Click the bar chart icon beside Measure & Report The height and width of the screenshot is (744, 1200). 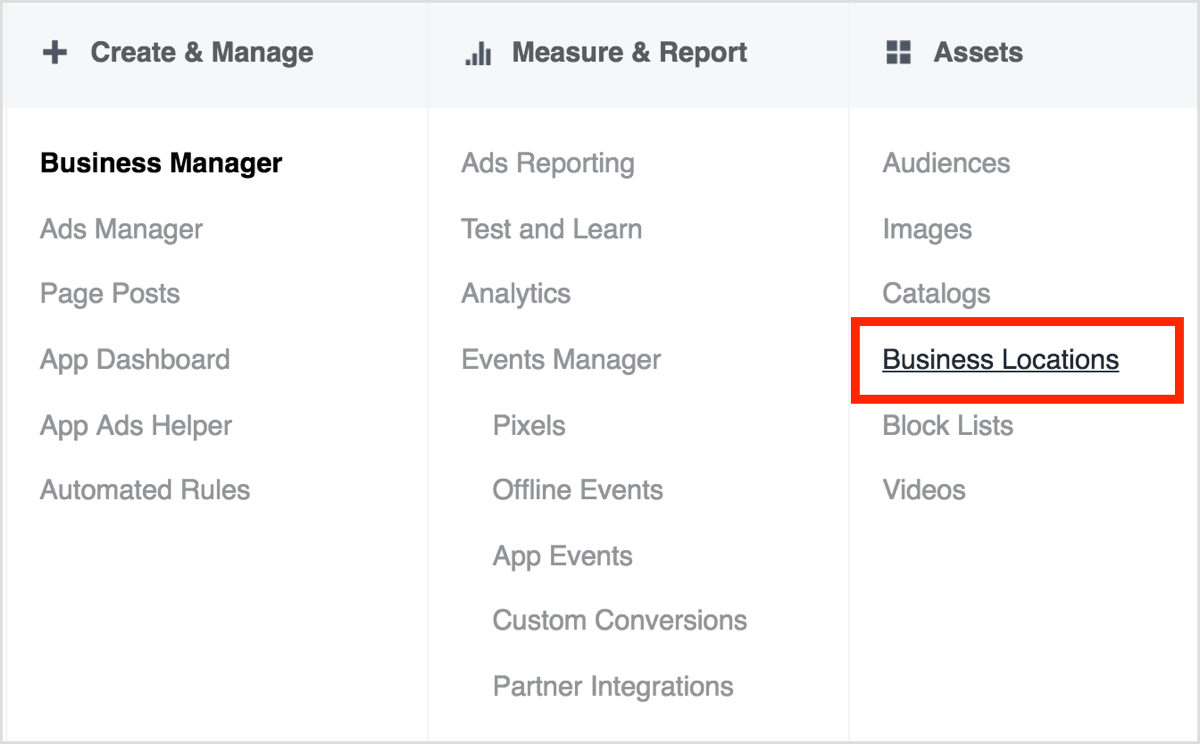tap(478, 54)
